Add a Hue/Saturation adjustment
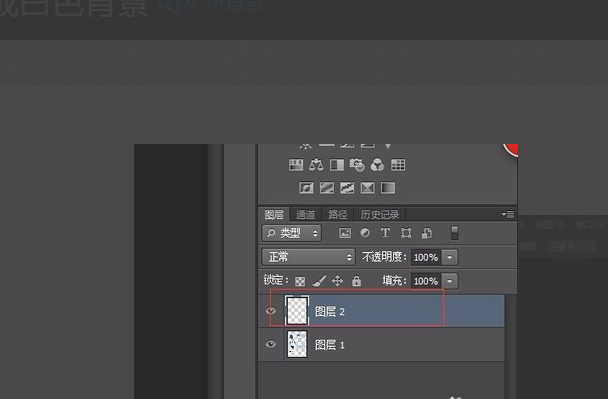Screen dimensions: 608x399 point(296,165)
